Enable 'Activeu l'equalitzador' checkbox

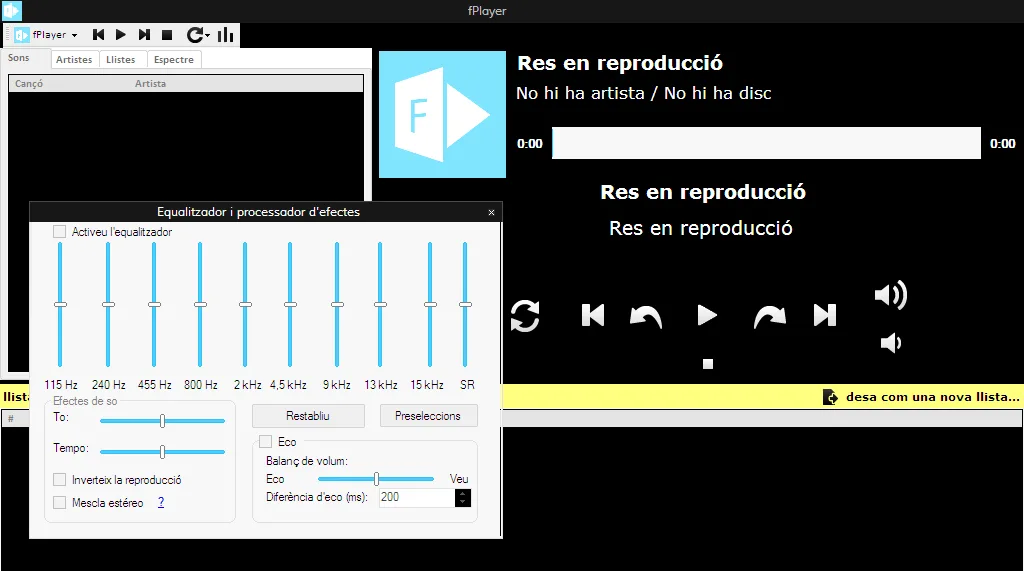click(59, 232)
